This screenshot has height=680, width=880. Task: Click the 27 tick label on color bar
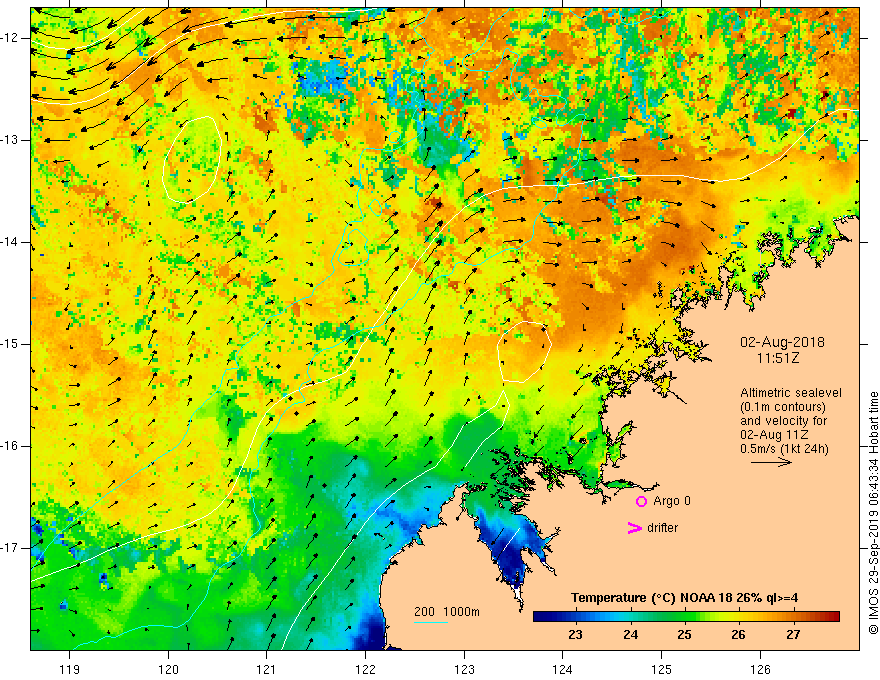click(792, 635)
